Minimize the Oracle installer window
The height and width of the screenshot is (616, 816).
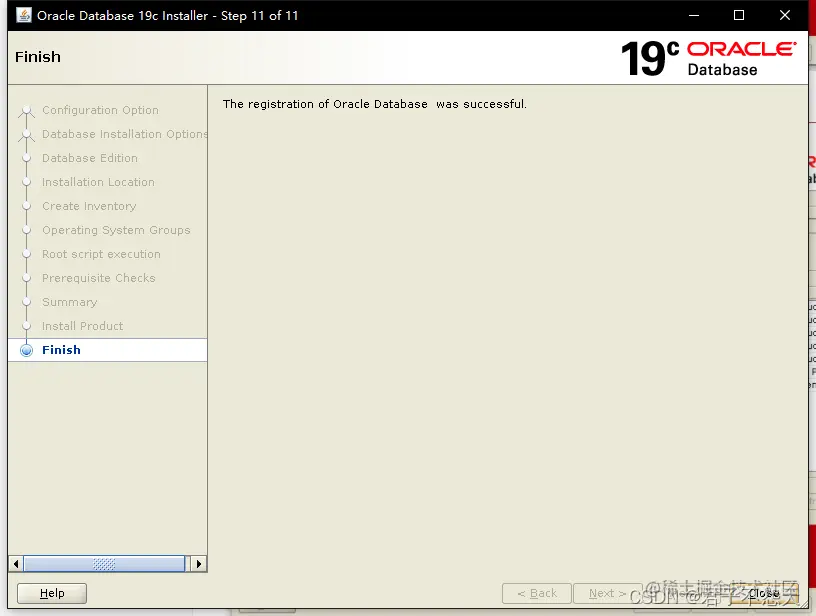tap(694, 15)
